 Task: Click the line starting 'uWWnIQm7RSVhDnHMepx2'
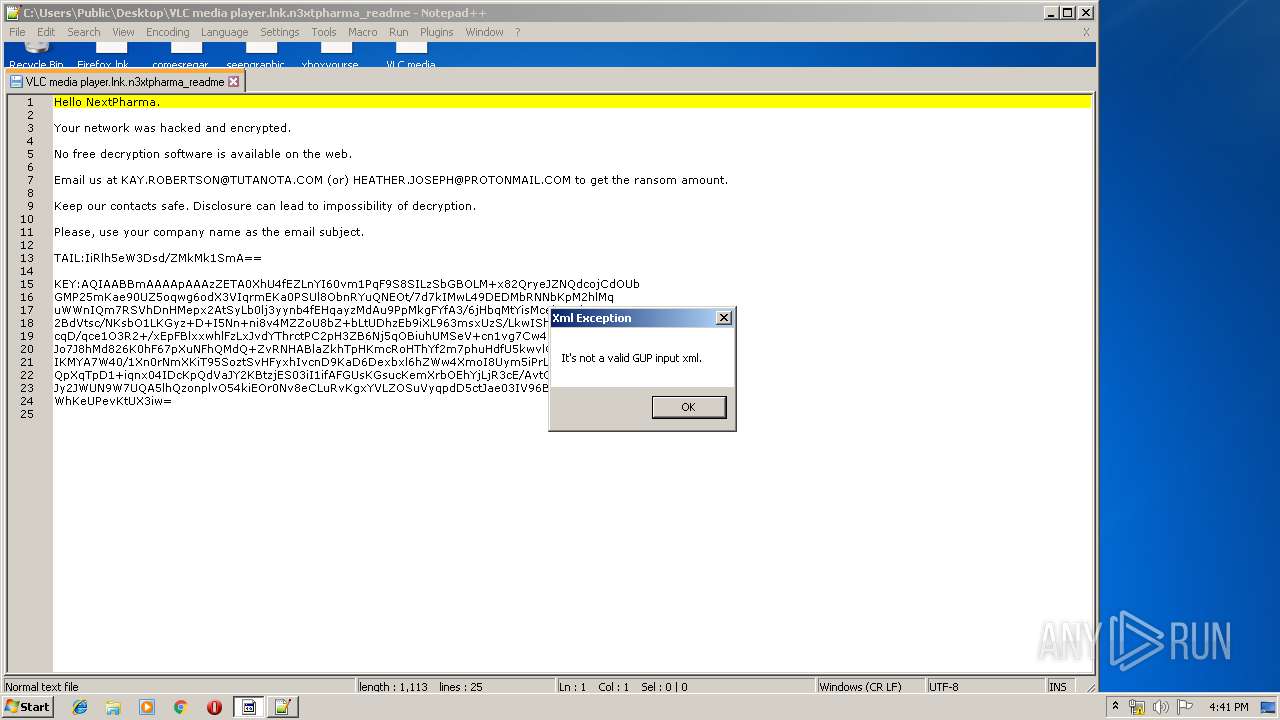tap(301, 310)
